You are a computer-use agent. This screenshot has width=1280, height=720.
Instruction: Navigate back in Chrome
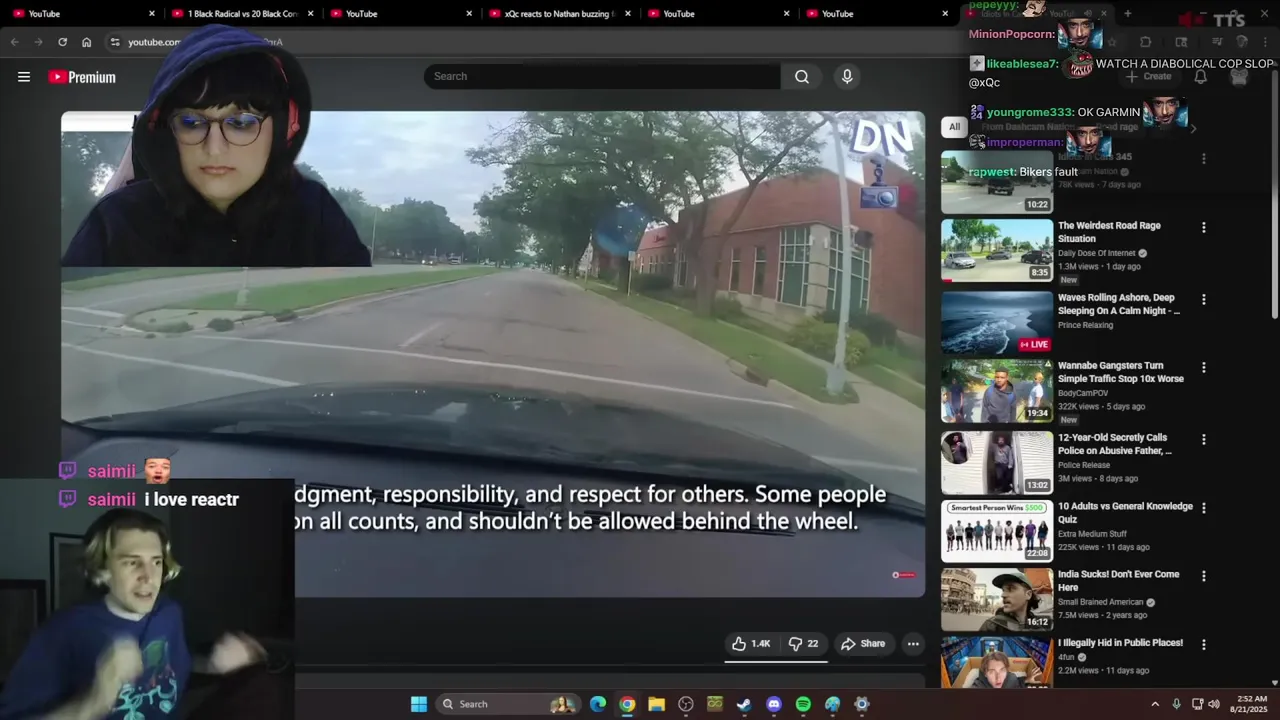[x=14, y=42]
